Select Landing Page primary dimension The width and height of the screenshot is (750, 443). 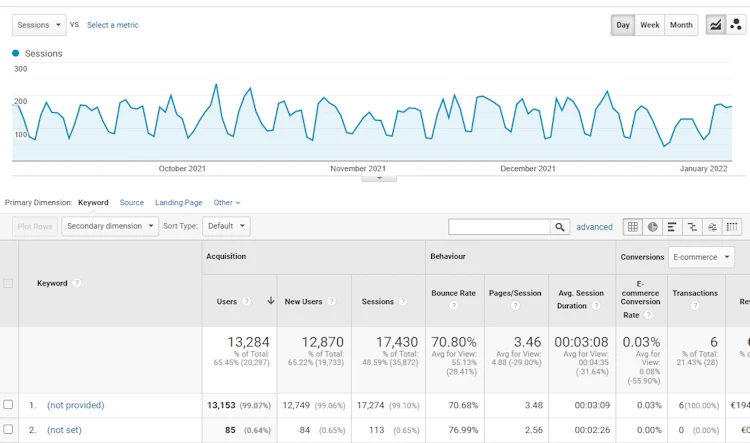tap(178, 203)
